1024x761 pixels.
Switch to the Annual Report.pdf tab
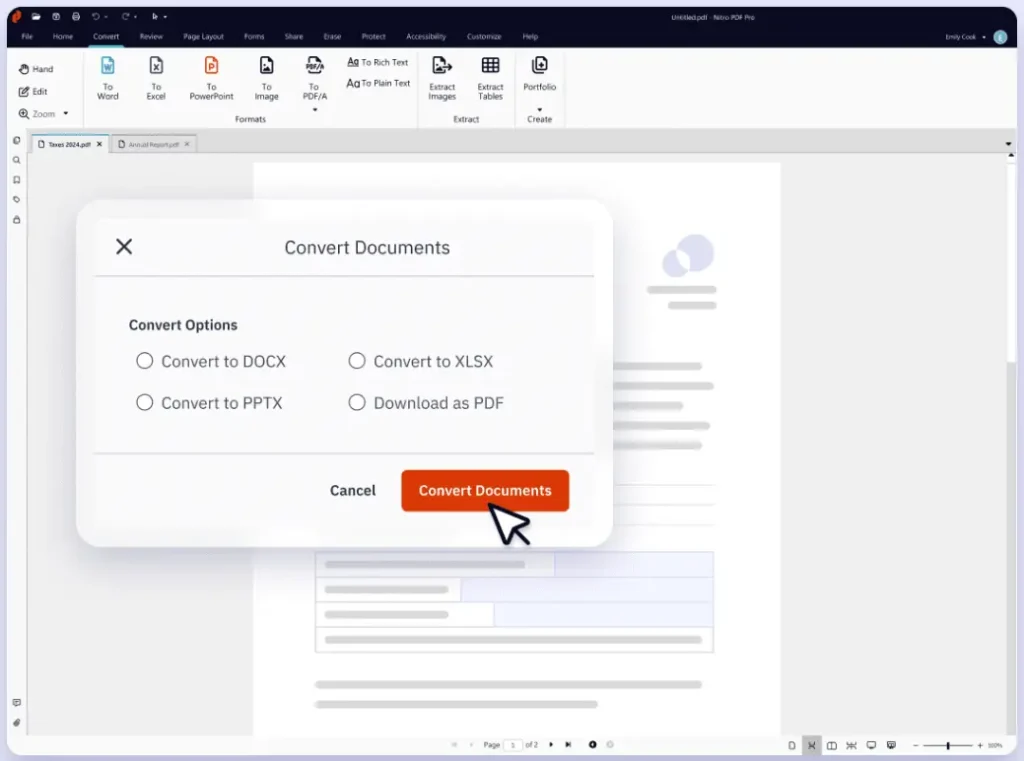pyautogui.click(x=150, y=143)
